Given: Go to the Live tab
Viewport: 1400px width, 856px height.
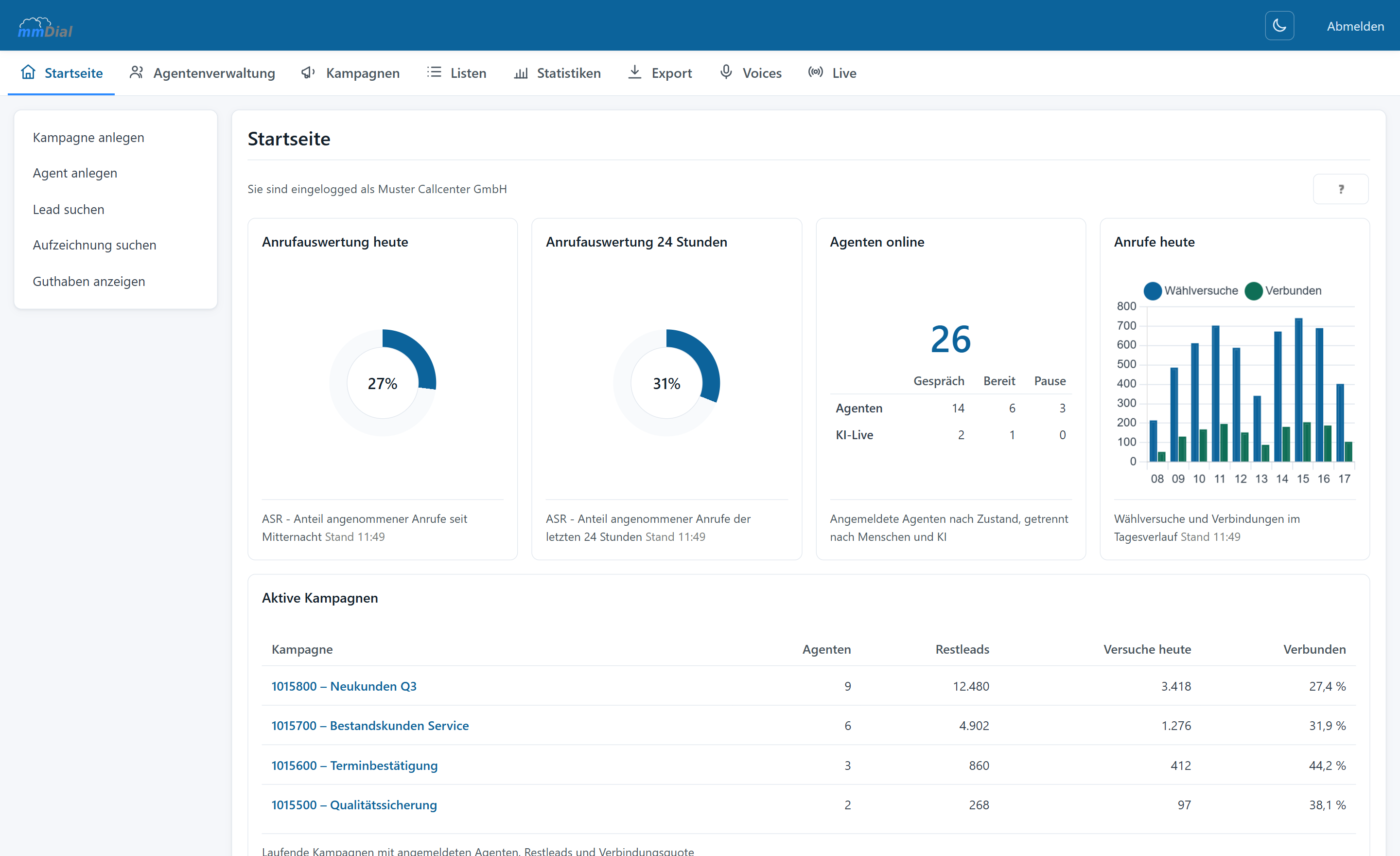Looking at the screenshot, I should click(x=832, y=73).
